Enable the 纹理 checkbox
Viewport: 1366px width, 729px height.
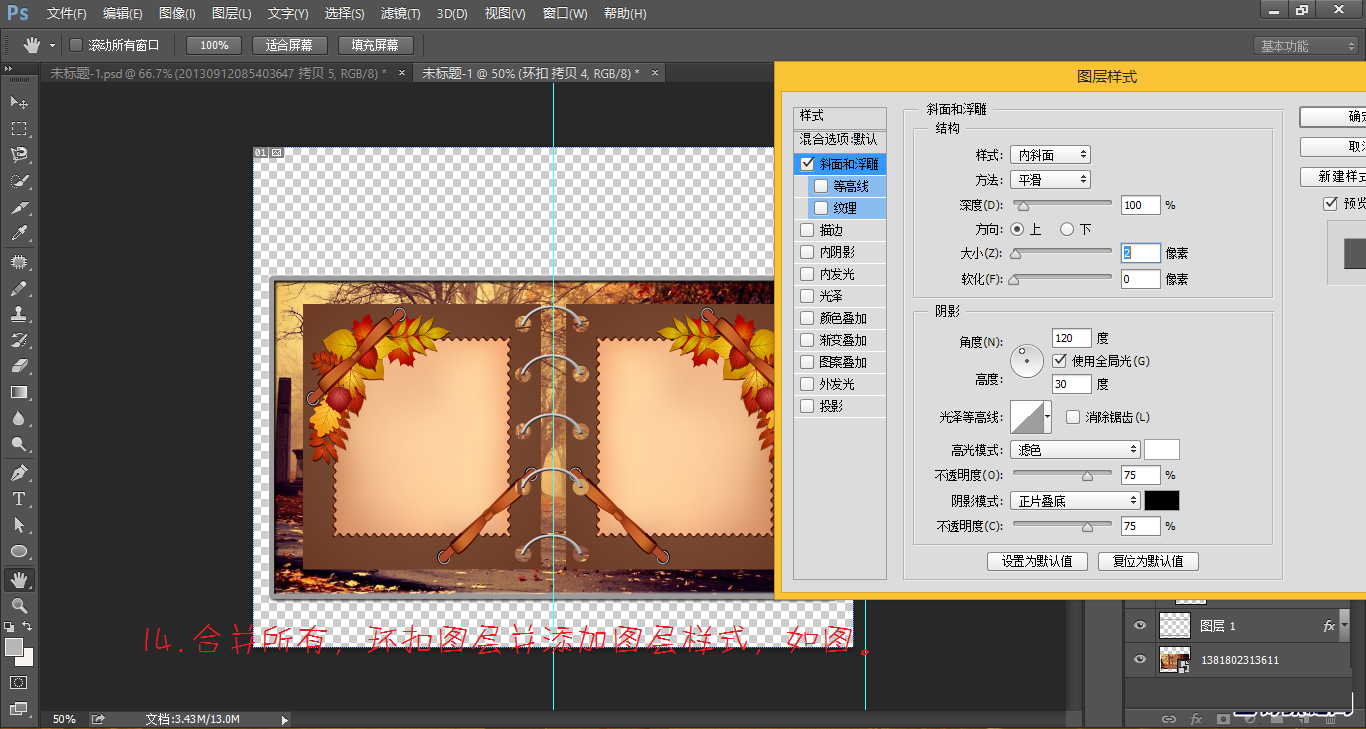[x=821, y=208]
